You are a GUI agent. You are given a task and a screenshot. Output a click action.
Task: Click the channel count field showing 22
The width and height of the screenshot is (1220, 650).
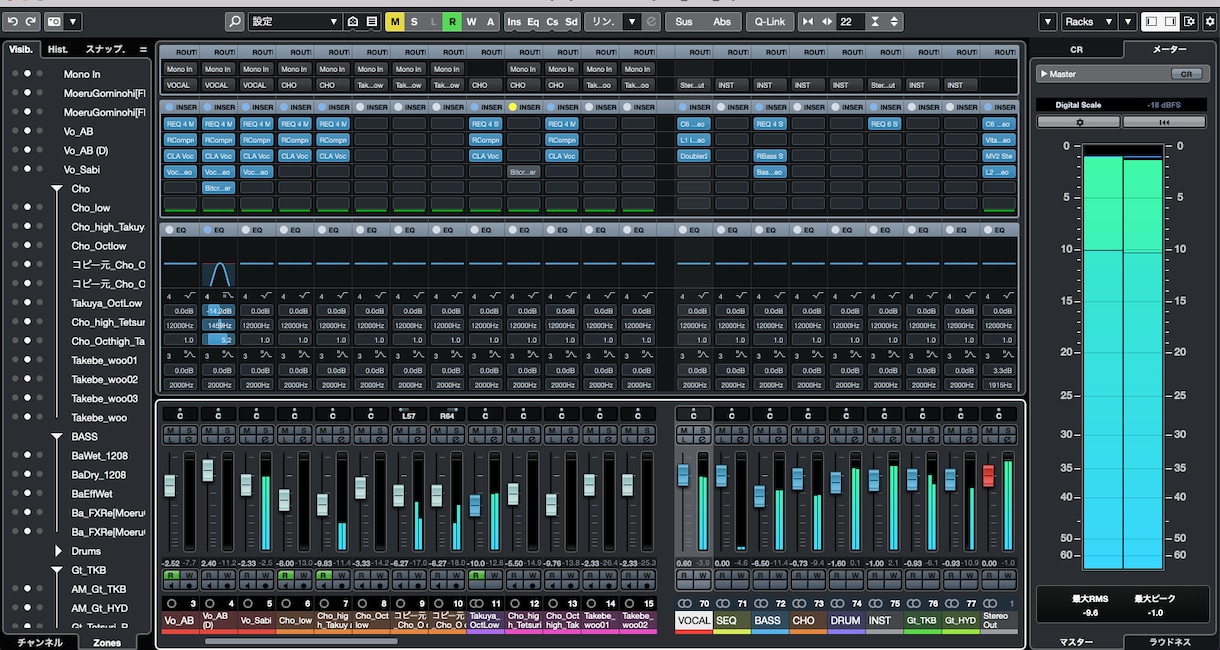pos(849,21)
